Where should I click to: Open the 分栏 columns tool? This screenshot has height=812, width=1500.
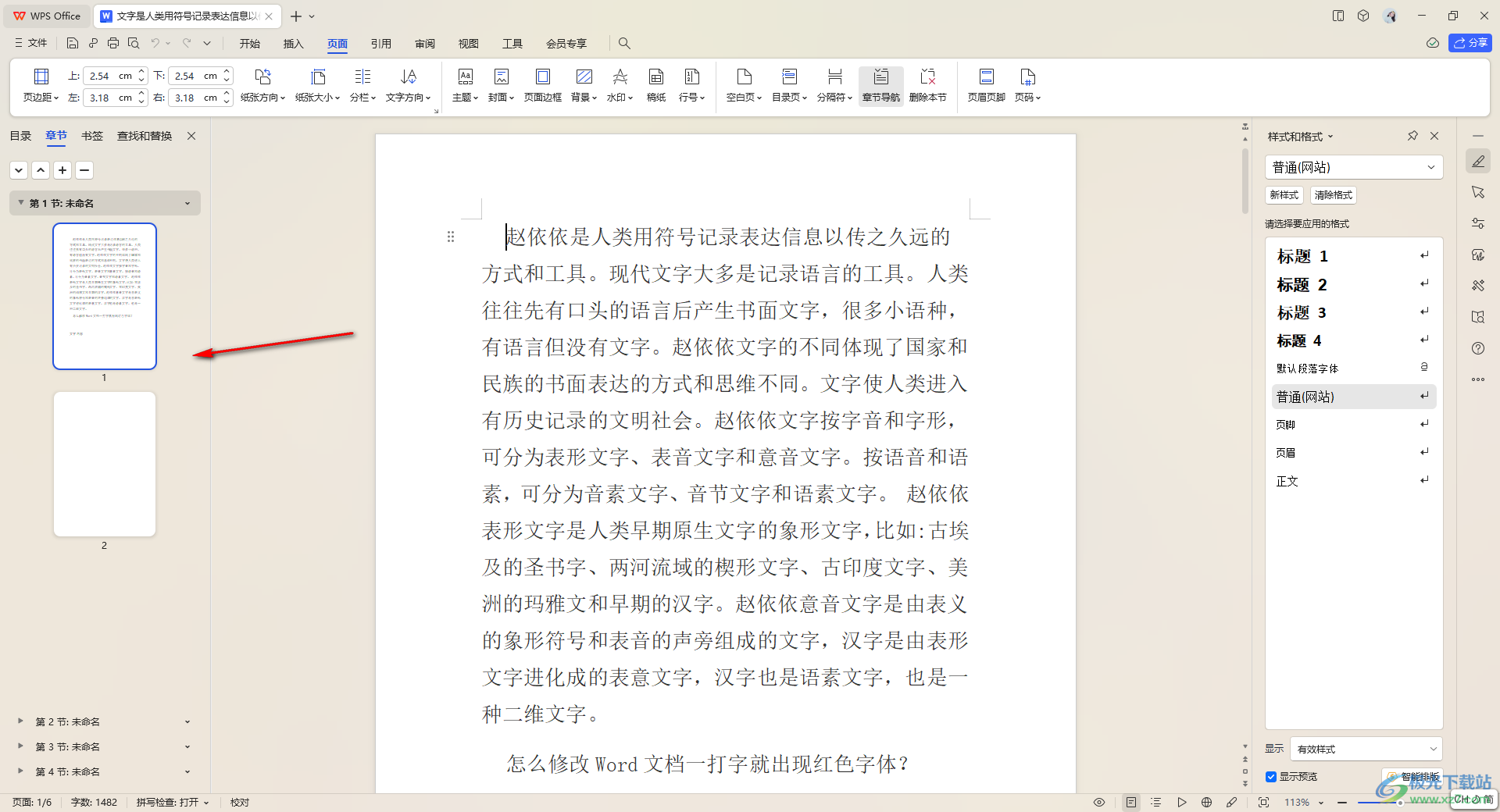362,85
